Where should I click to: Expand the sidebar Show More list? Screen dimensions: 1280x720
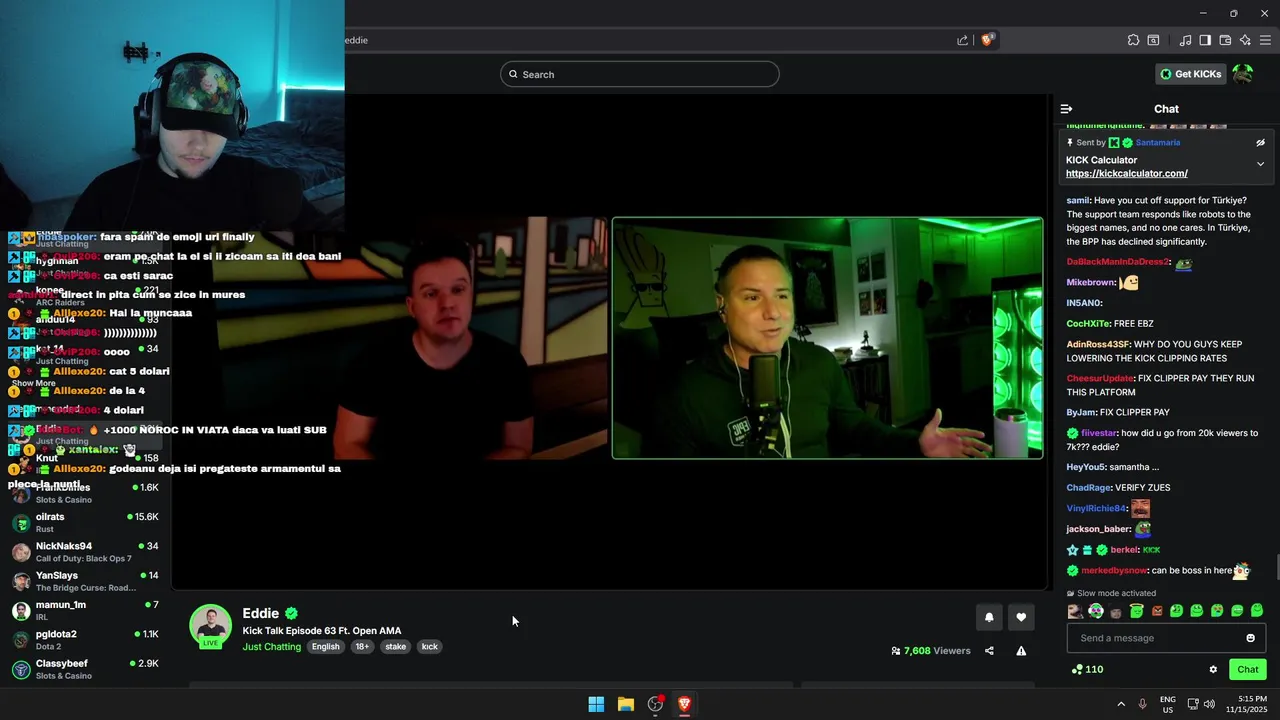point(33,383)
